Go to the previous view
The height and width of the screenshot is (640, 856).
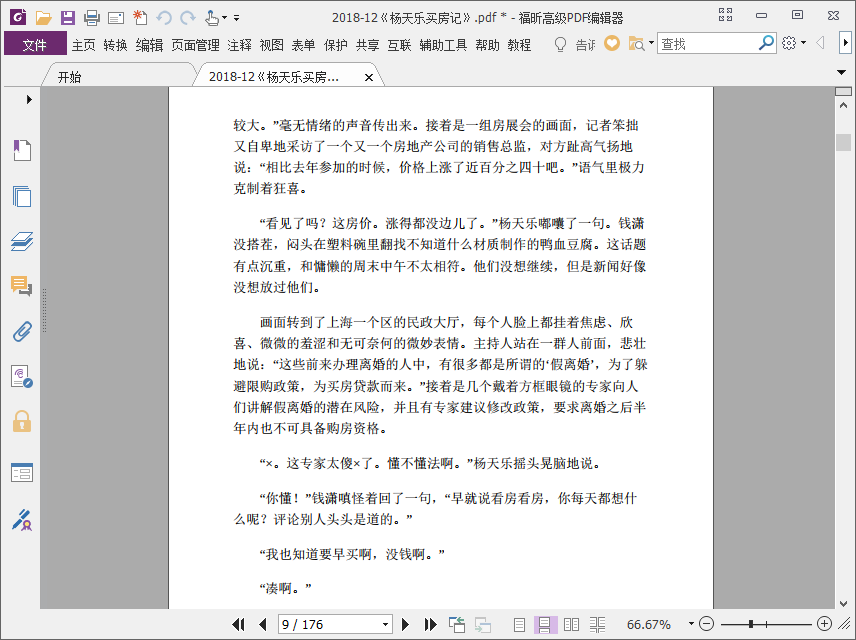[x=456, y=624]
